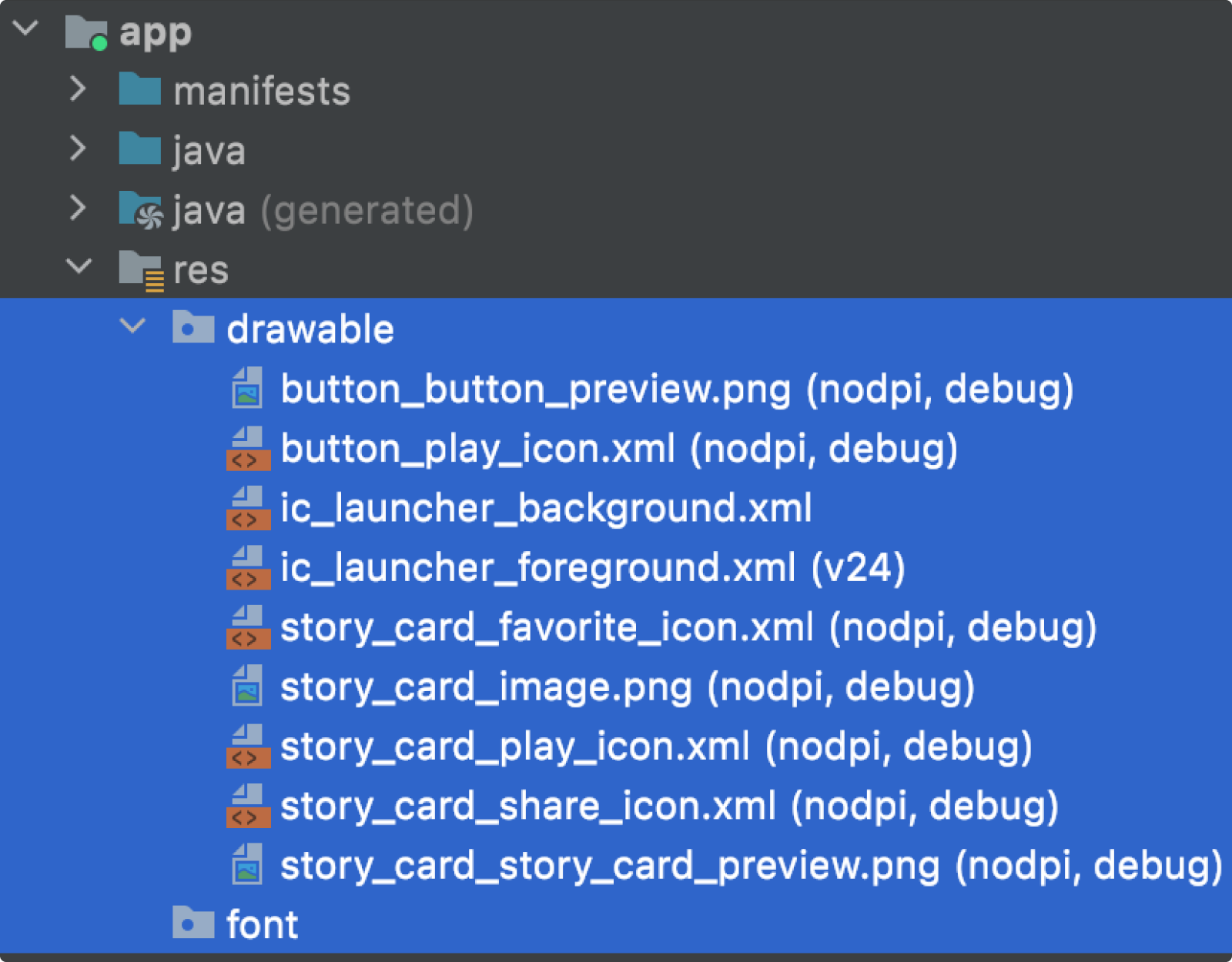Screen dimensions: 1232x962
Task: Click the story_card_play_icon.xml file icon
Action: 248,746
